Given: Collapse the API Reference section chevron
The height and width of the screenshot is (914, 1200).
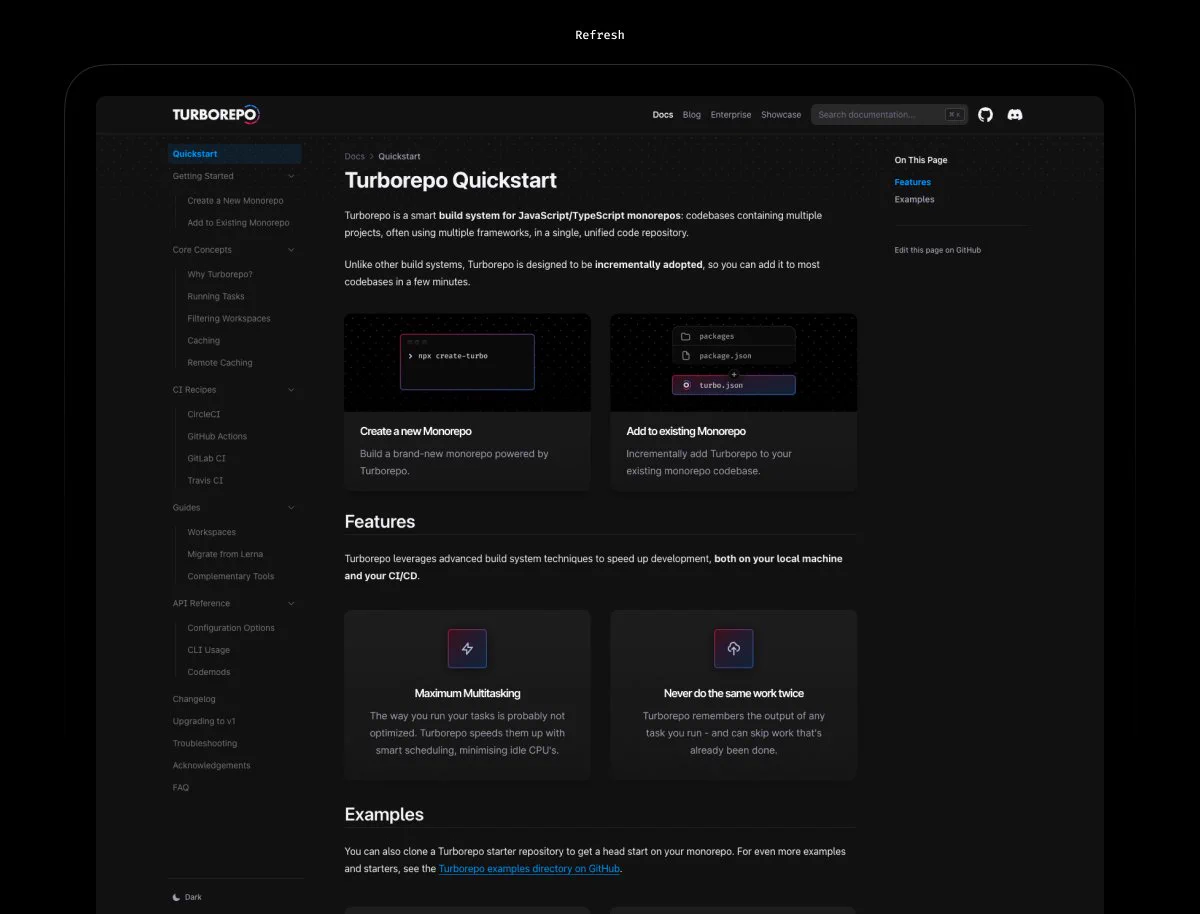Looking at the screenshot, I should pyautogui.click(x=291, y=604).
